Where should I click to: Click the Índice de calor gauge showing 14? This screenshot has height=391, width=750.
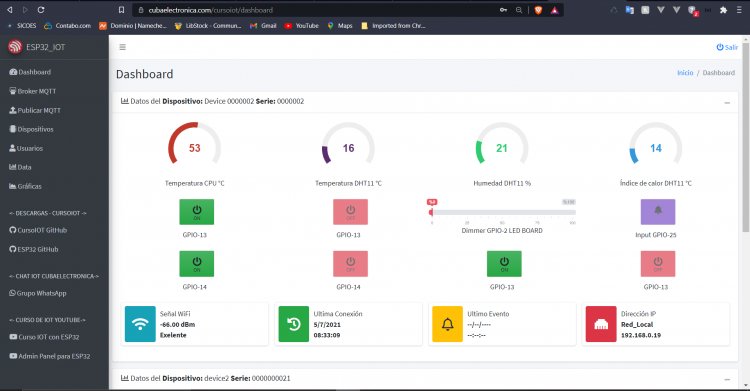656,145
